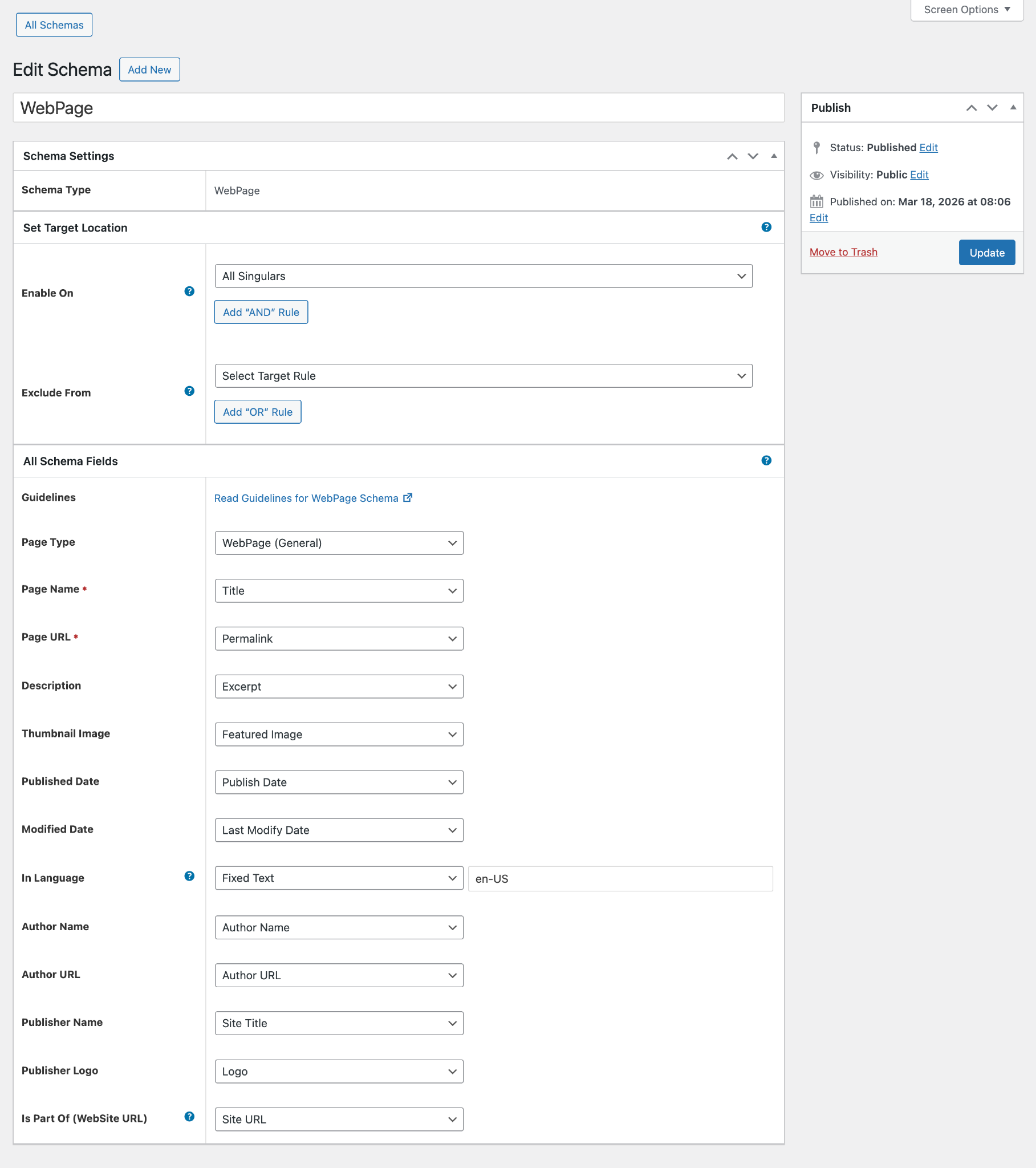Click All Schema Fields help icon
This screenshot has height=1168, width=1036.
point(766,461)
